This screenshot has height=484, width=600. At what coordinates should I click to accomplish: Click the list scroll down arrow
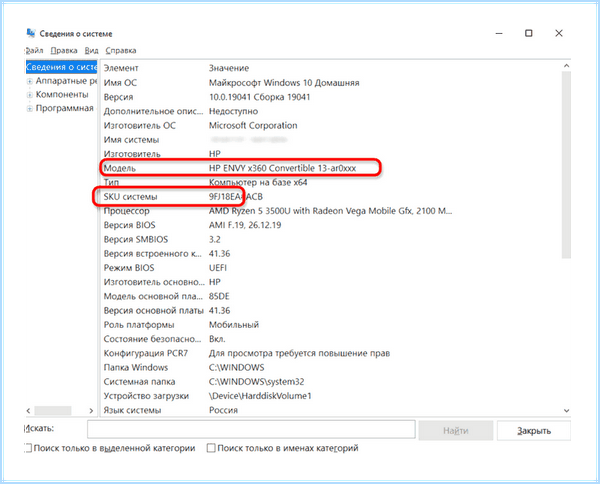[x=567, y=411]
